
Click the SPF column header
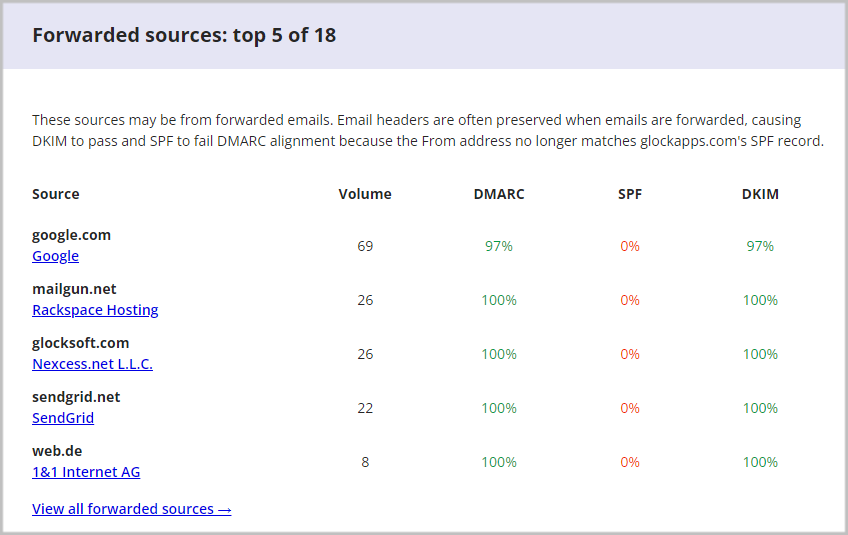tap(630, 194)
